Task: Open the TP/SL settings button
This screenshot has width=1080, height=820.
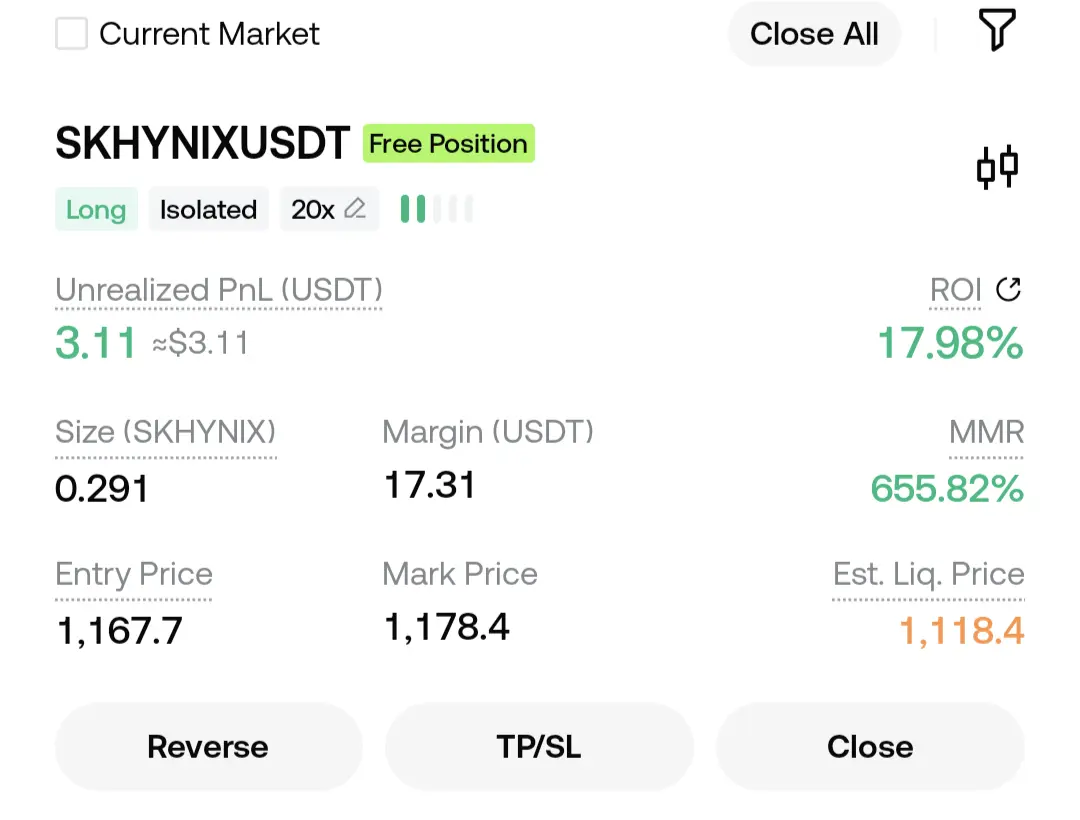Action: point(539,746)
